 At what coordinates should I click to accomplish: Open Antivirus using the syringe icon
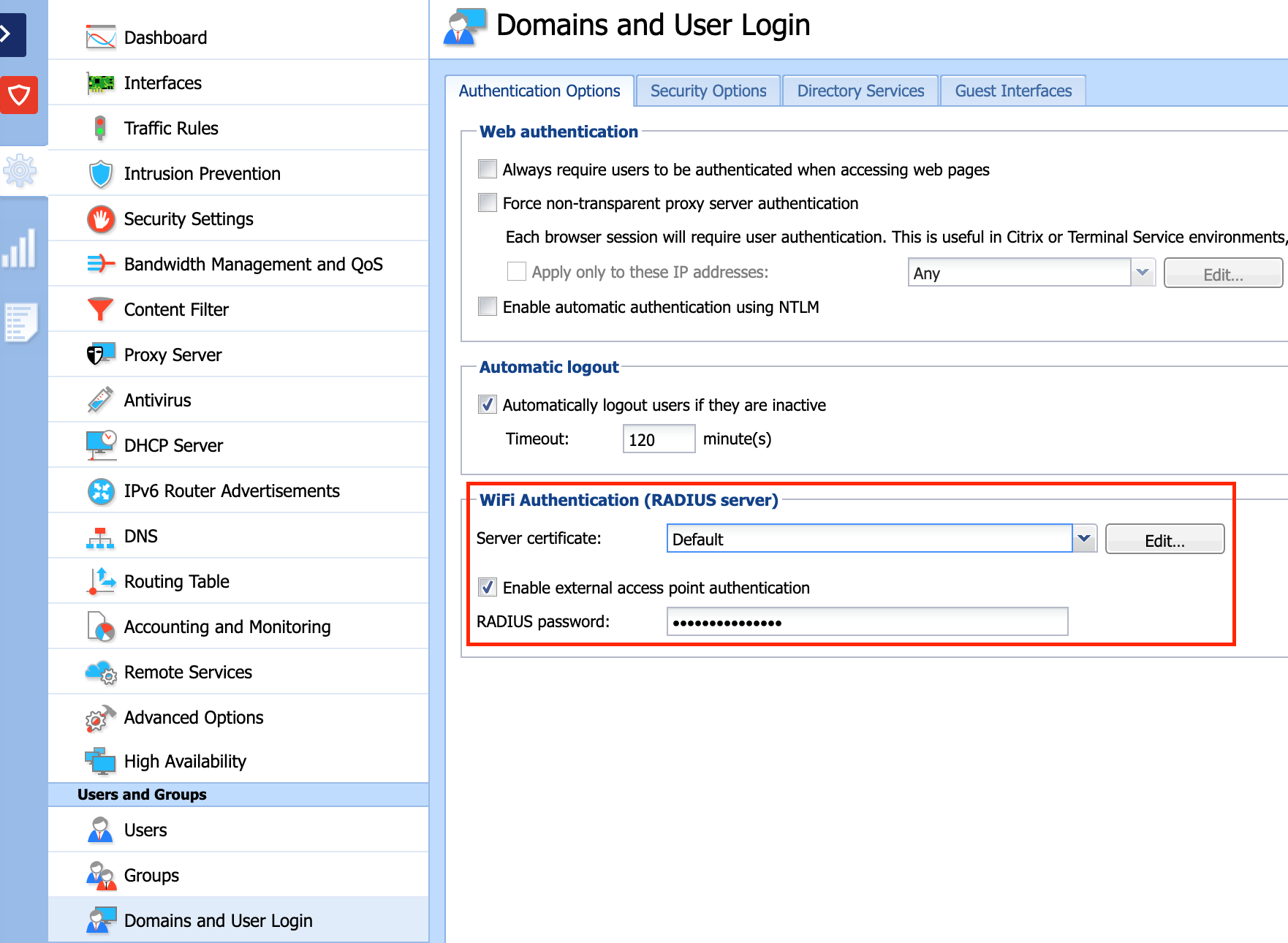100,400
